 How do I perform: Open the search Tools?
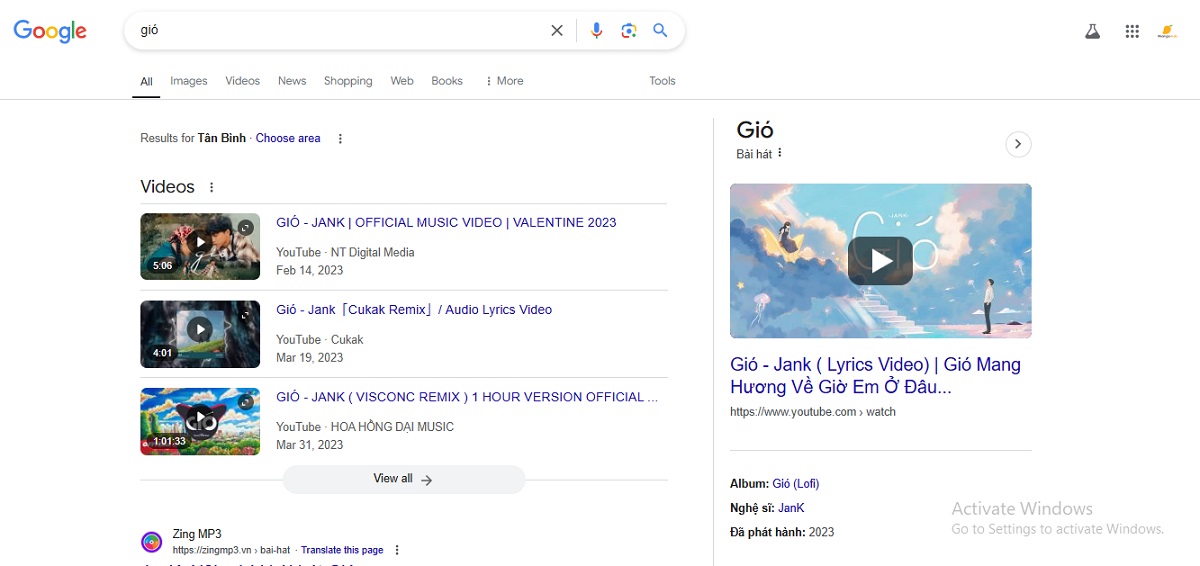click(662, 81)
